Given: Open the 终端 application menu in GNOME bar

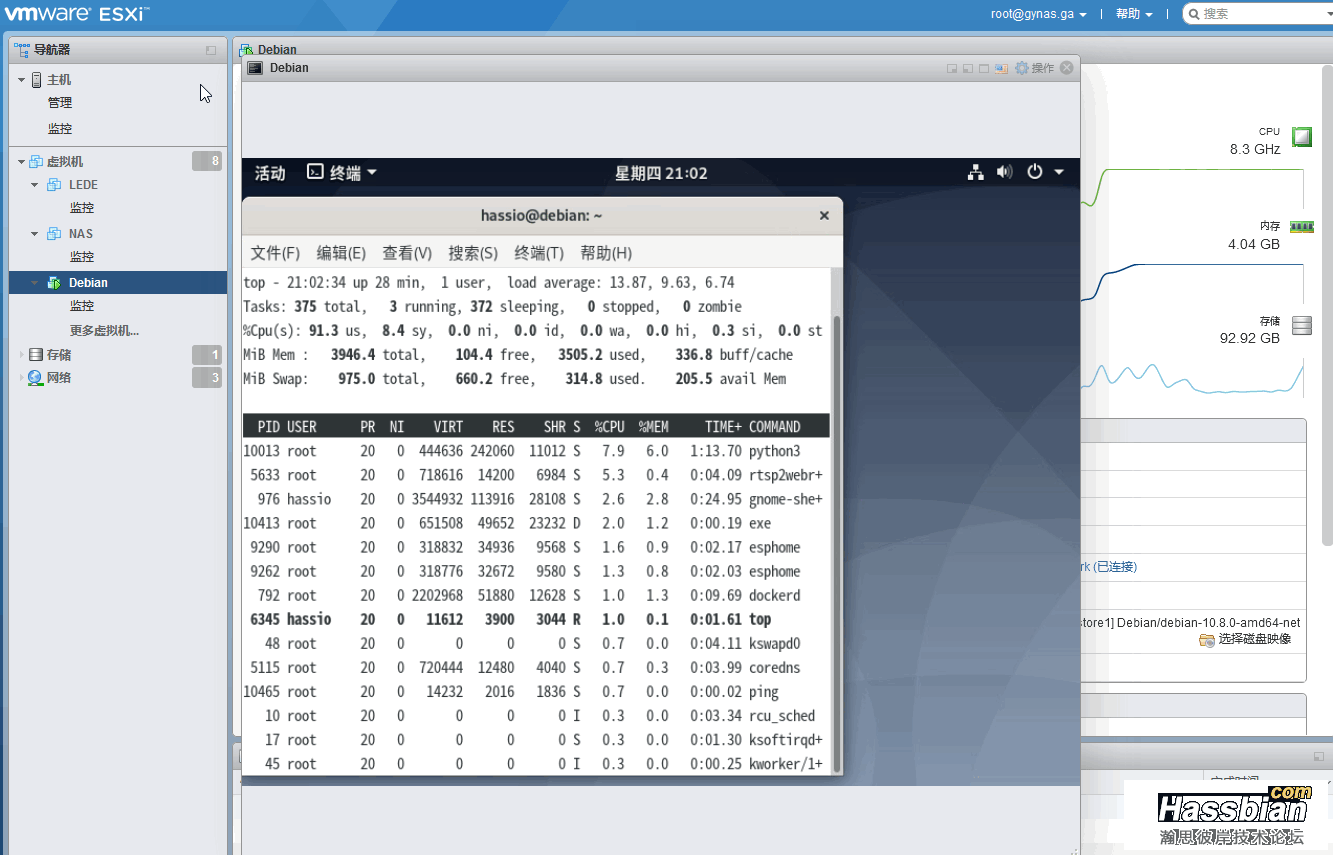Looking at the screenshot, I should click(x=341, y=172).
